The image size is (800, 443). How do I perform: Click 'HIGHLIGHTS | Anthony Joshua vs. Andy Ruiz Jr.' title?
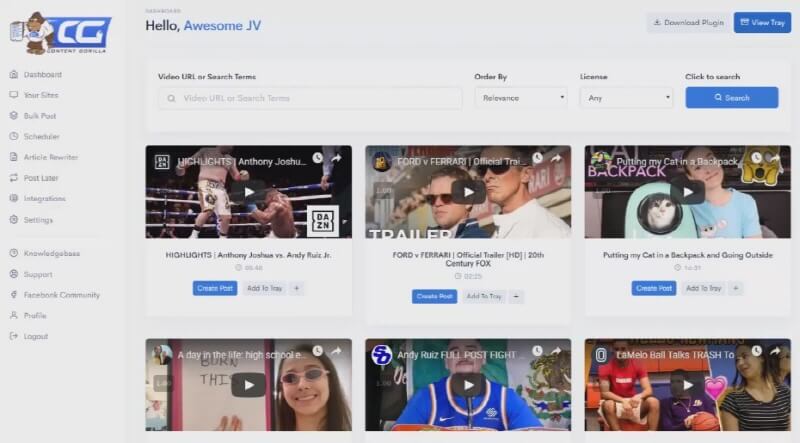point(248,255)
